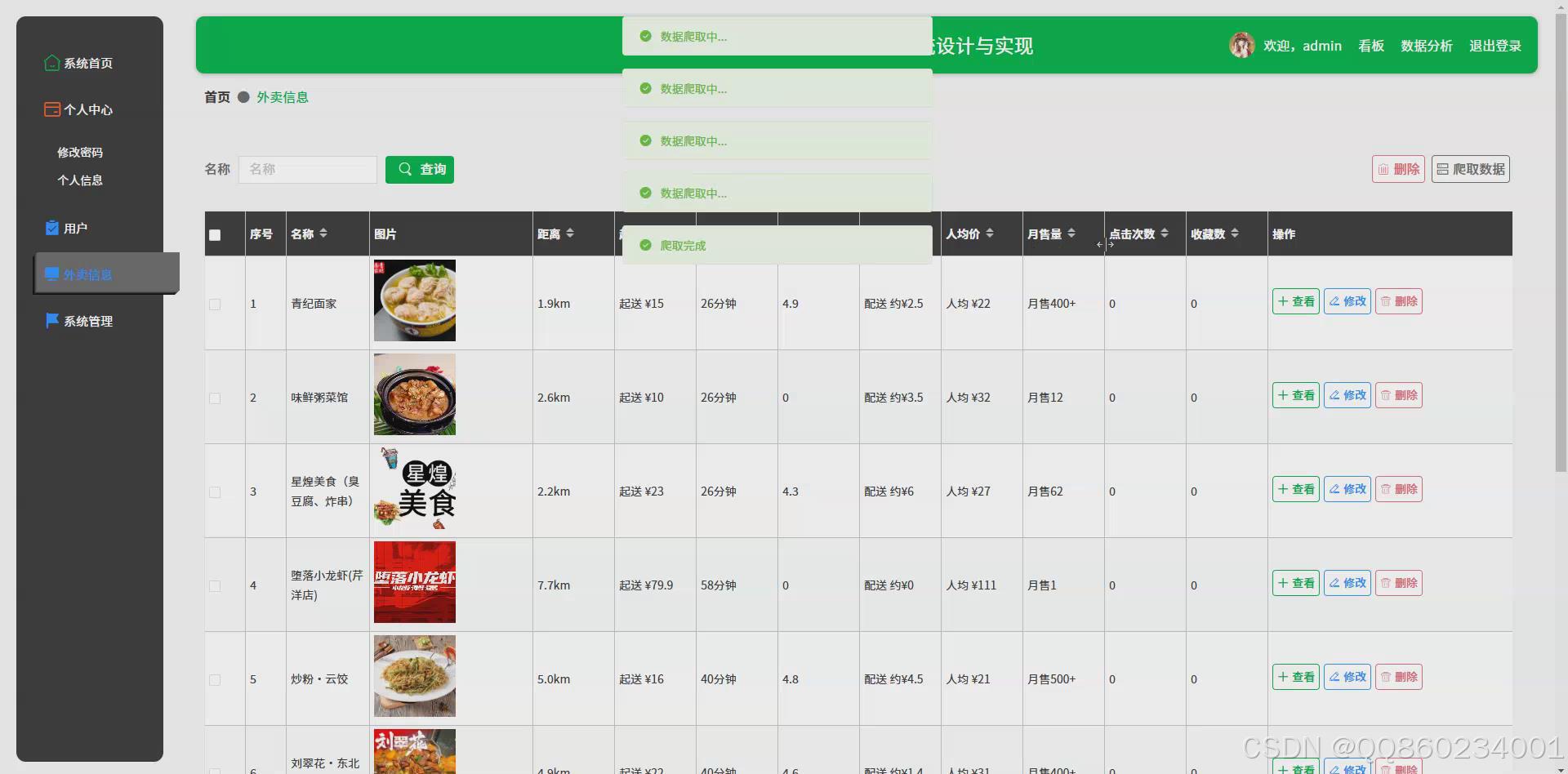
Task: Click the monitor icon beside 外卖信息
Action: coord(52,274)
